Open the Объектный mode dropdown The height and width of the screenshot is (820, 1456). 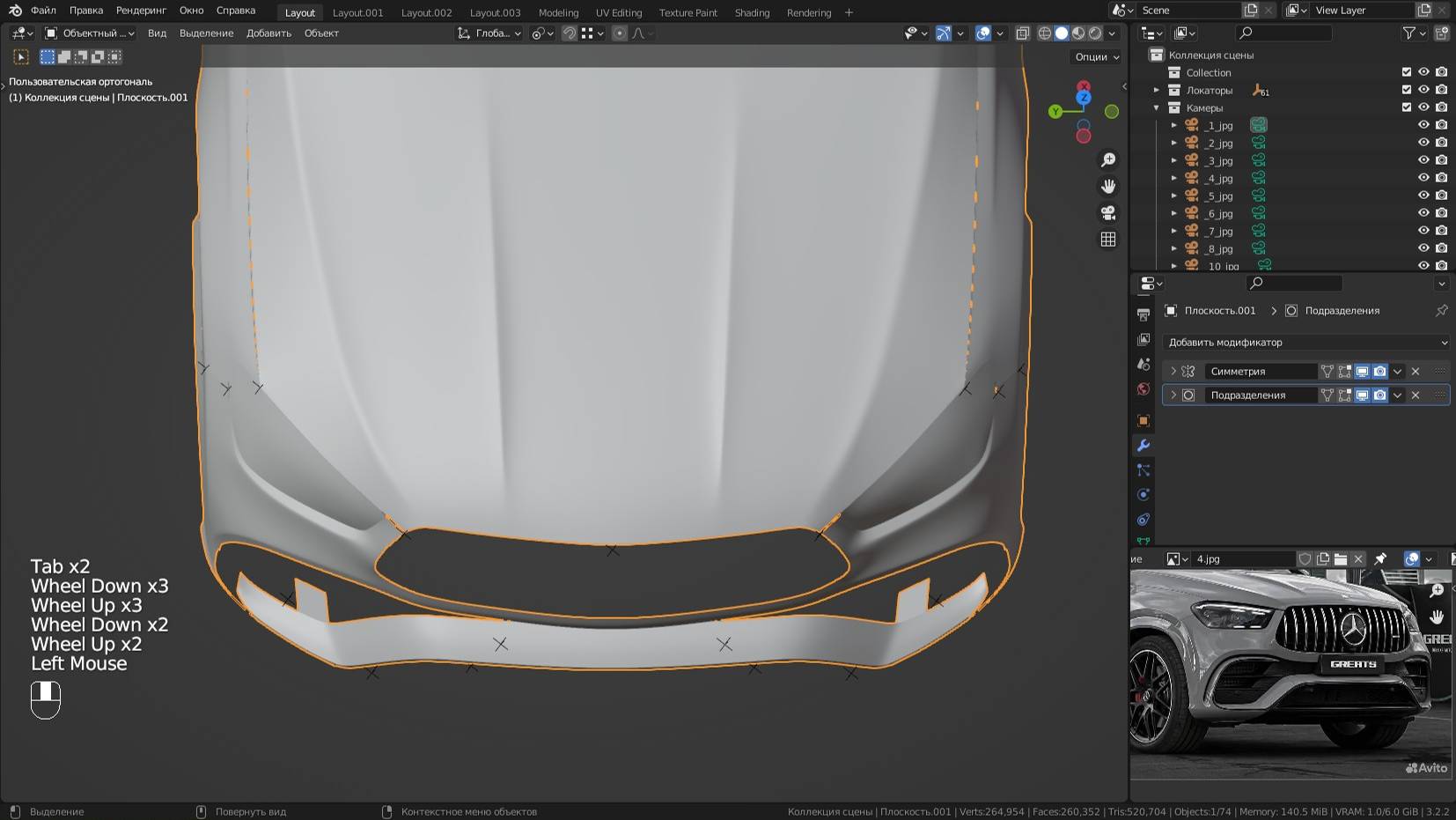click(x=89, y=33)
